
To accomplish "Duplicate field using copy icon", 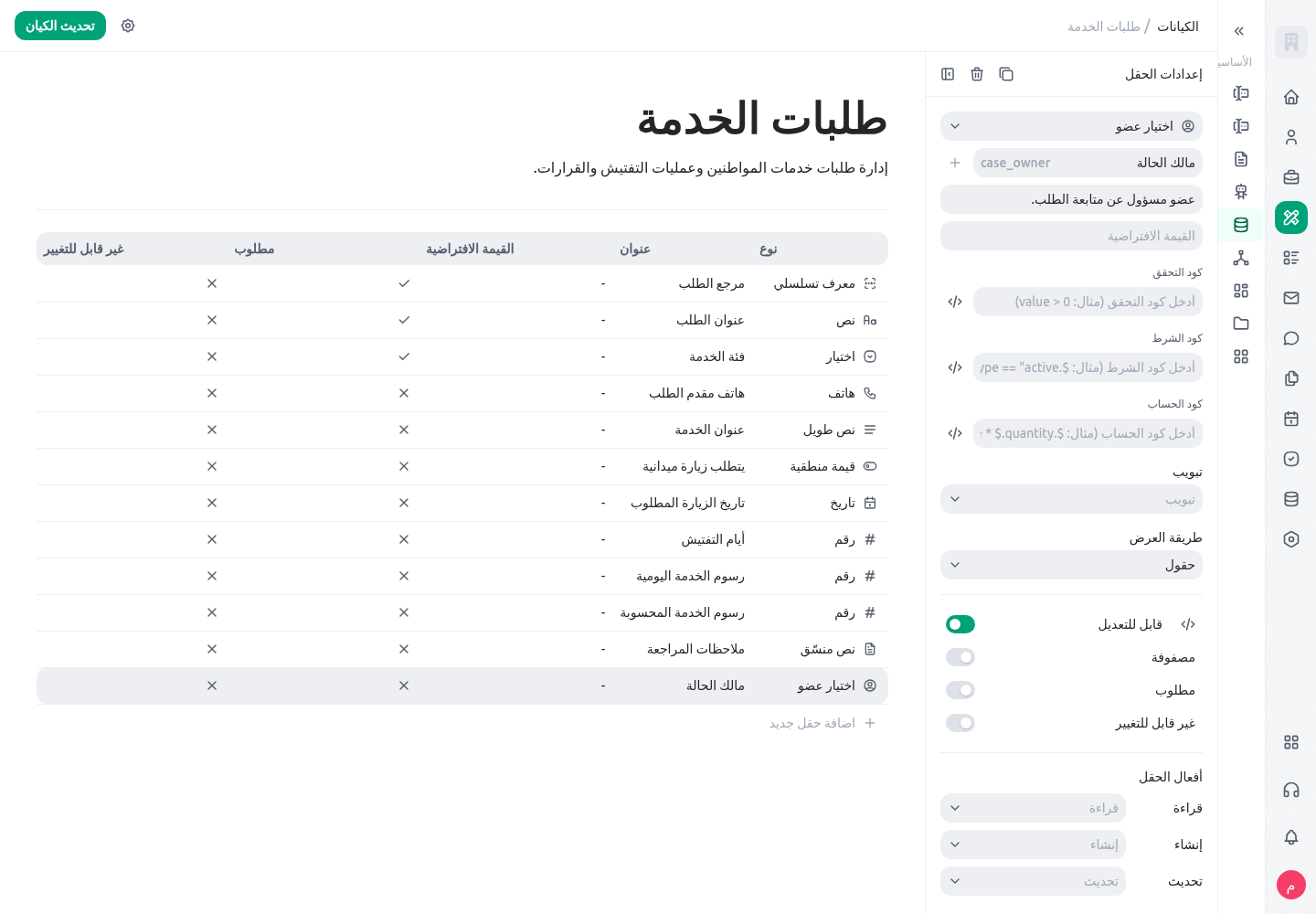I will [x=1006, y=74].
